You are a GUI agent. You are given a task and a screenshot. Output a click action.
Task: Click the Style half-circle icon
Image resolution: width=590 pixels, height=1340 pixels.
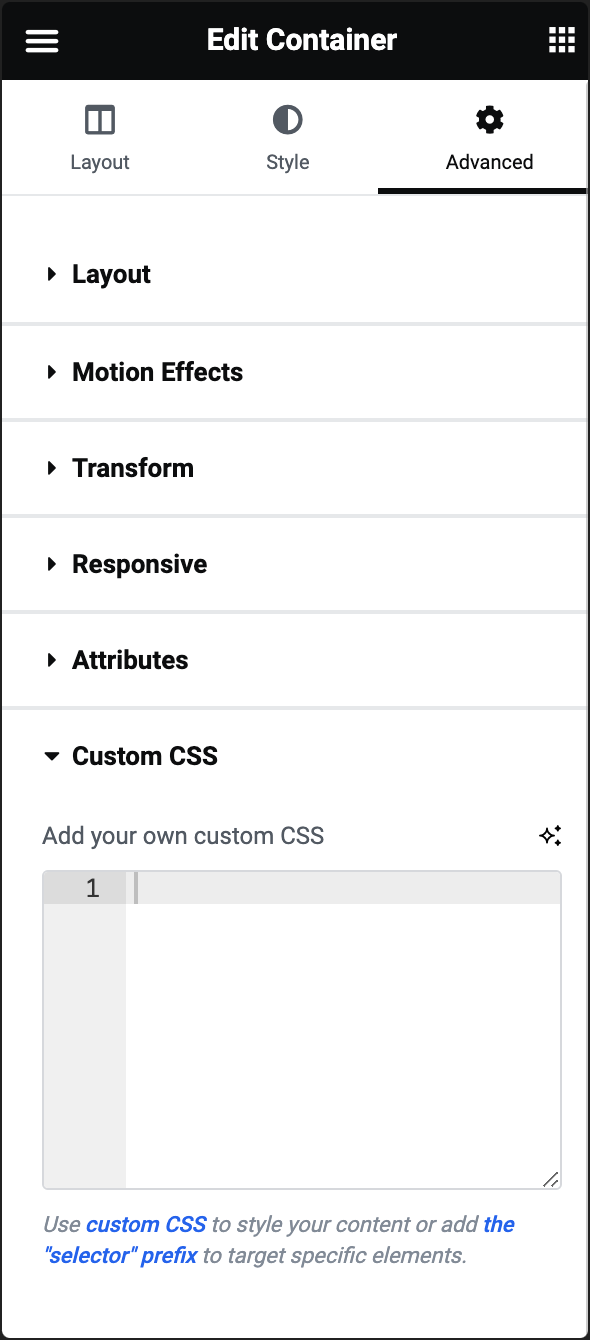click(x=287, y=121)
